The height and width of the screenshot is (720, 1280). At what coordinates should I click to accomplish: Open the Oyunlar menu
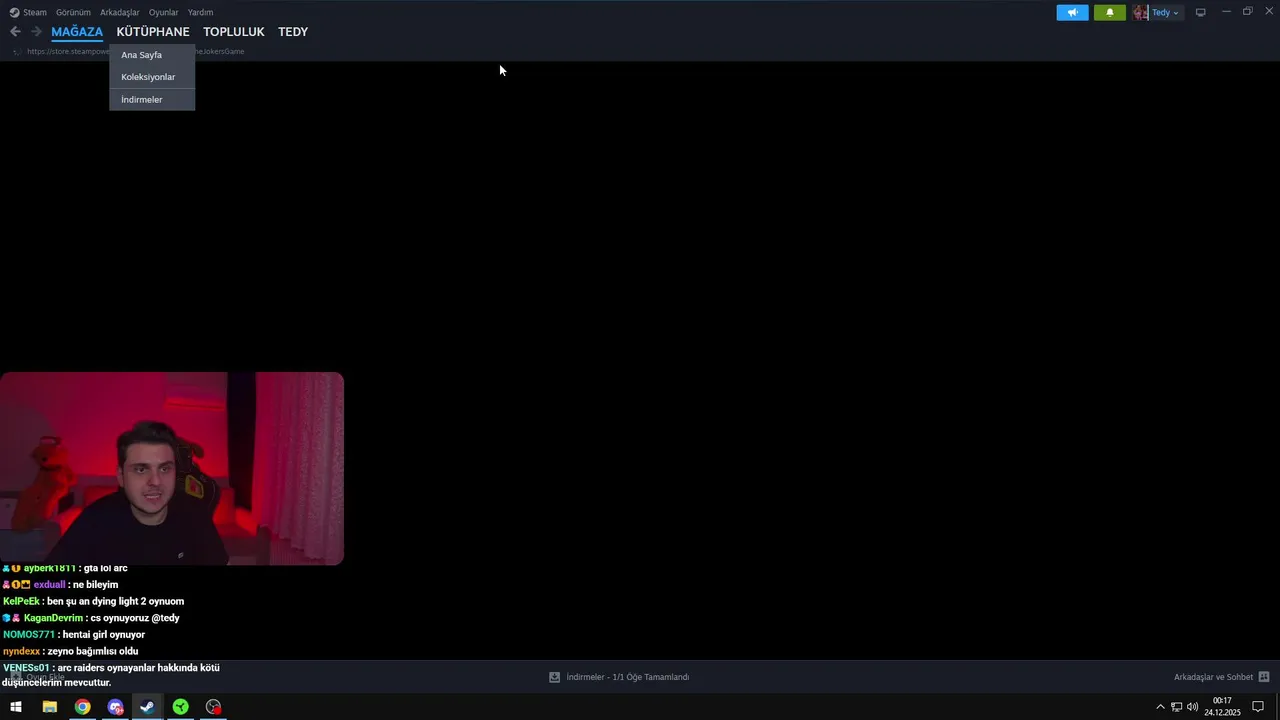(x=164, y=12)
